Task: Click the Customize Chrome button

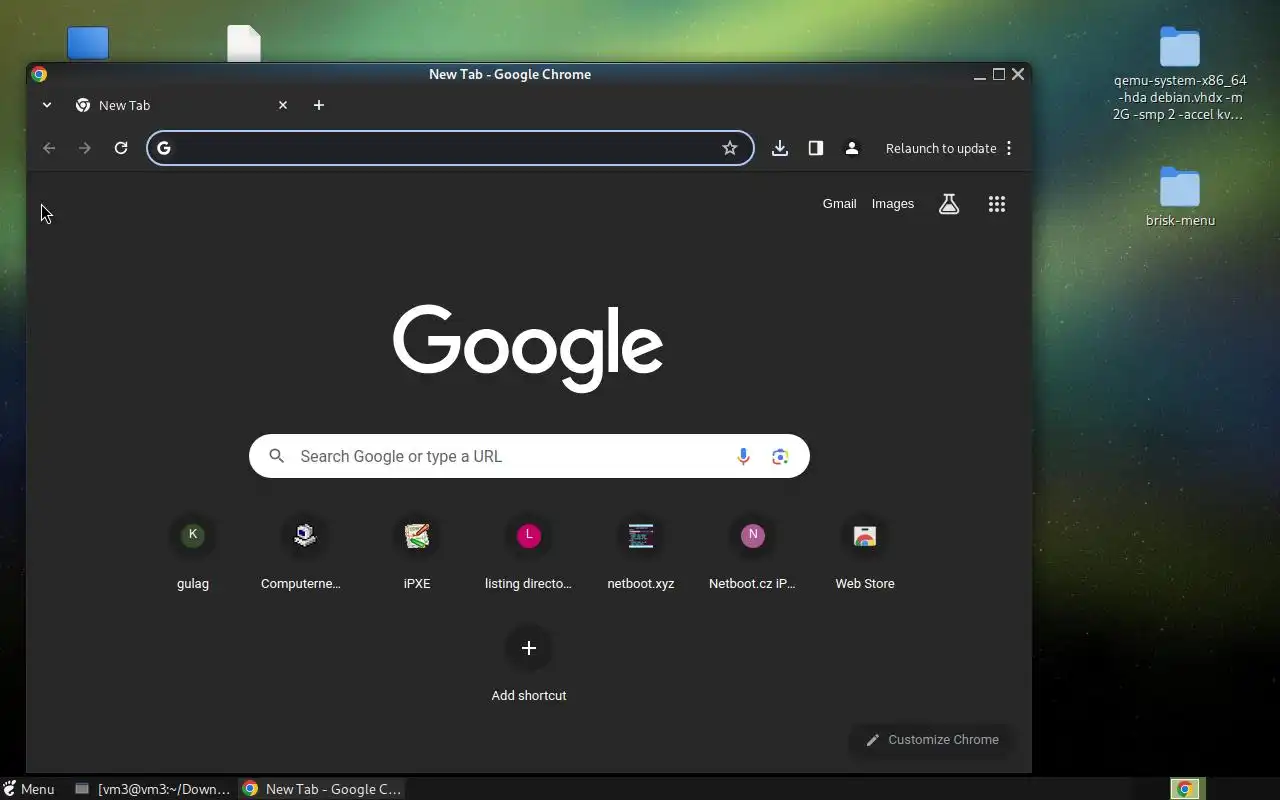Action: (x=932, y=740)
